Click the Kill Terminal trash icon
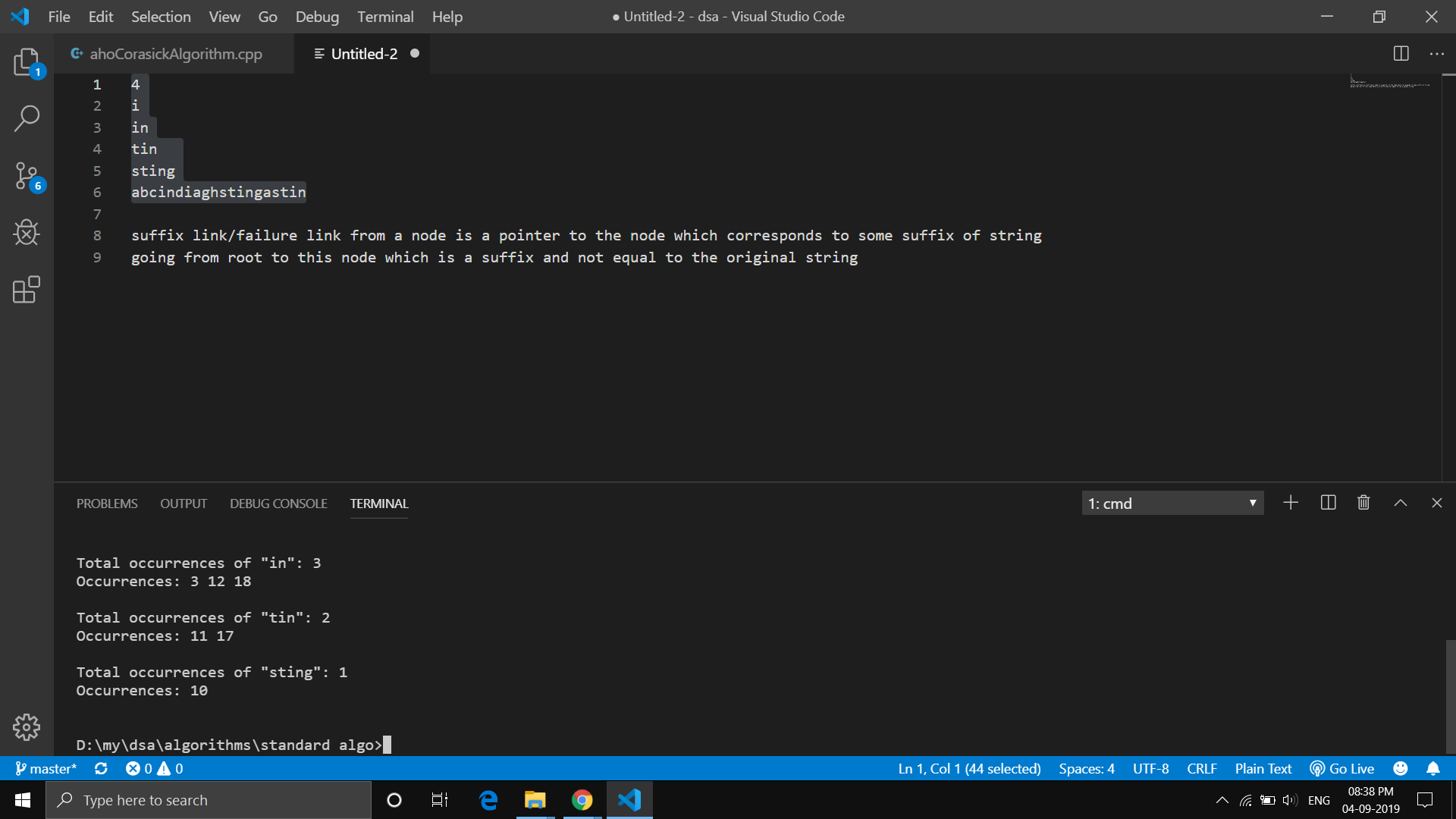Viewport: 1456px width, 819px height. pos(1363,503)
